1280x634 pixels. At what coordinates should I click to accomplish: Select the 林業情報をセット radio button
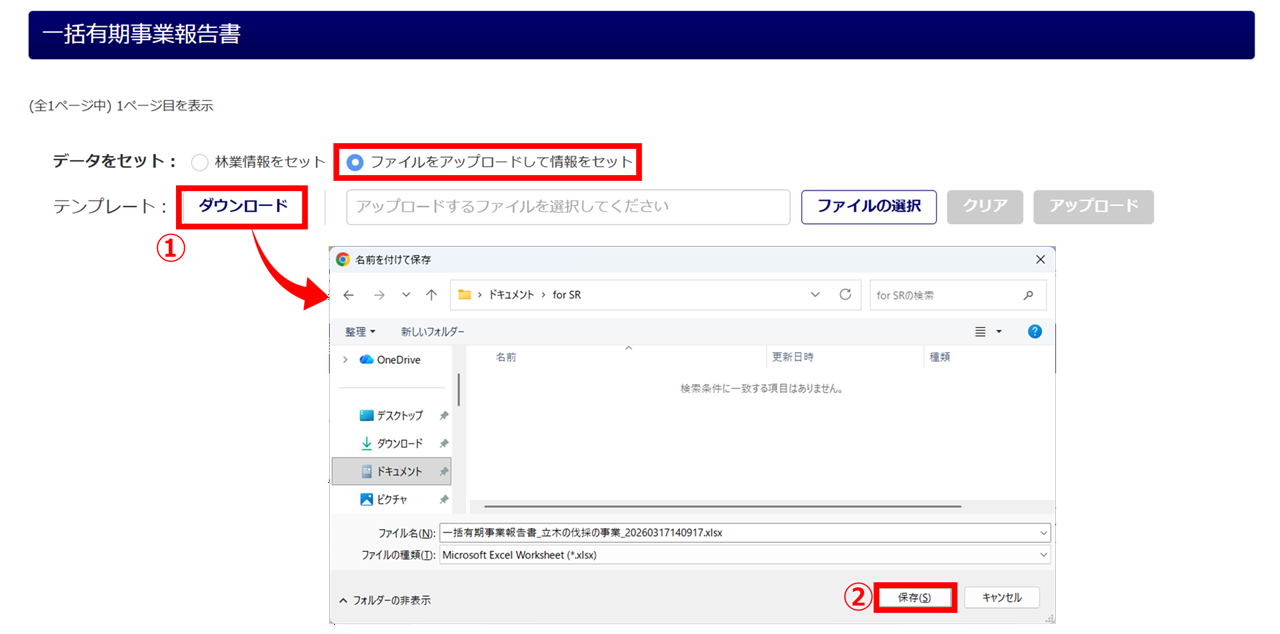200,162
